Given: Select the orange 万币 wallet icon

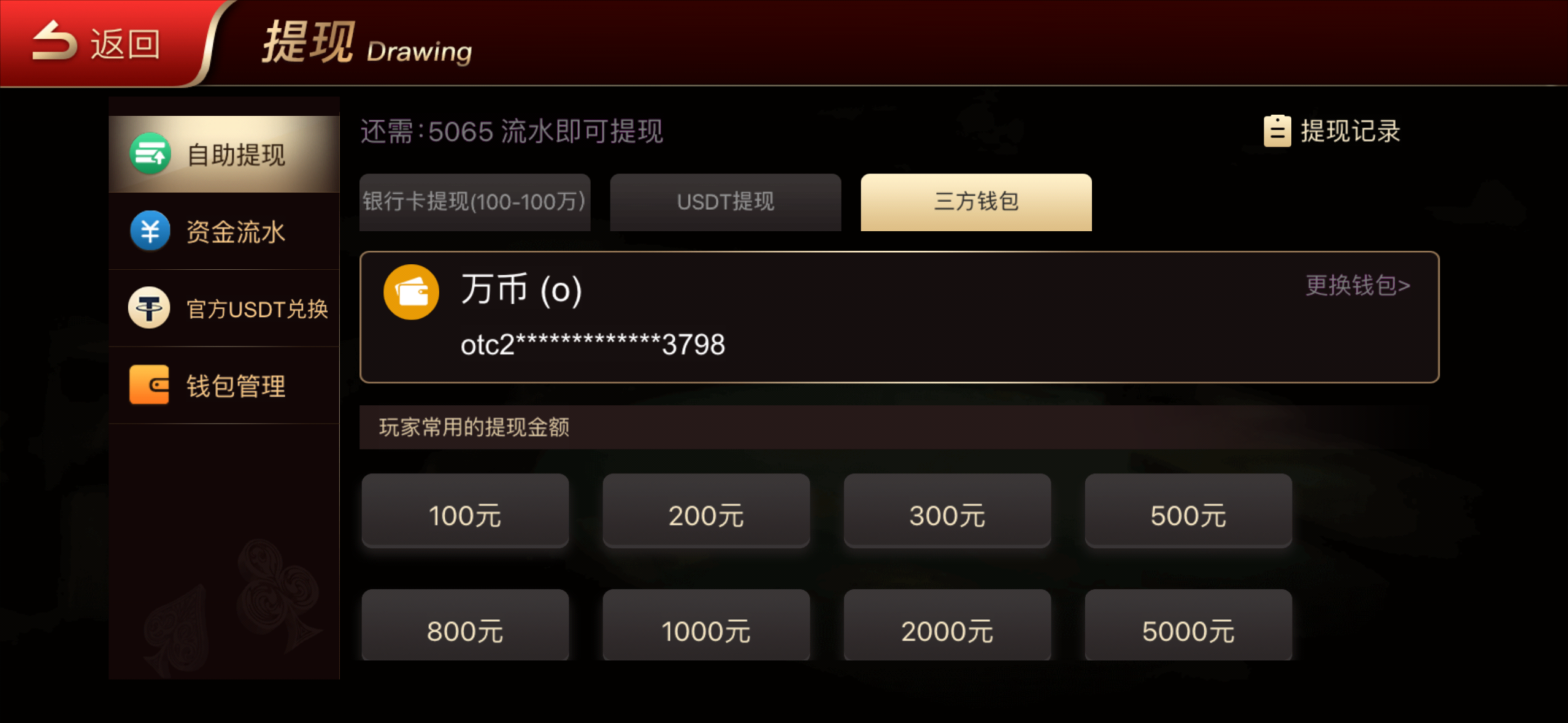Looking at the screenshot, I should pos(411,292).
